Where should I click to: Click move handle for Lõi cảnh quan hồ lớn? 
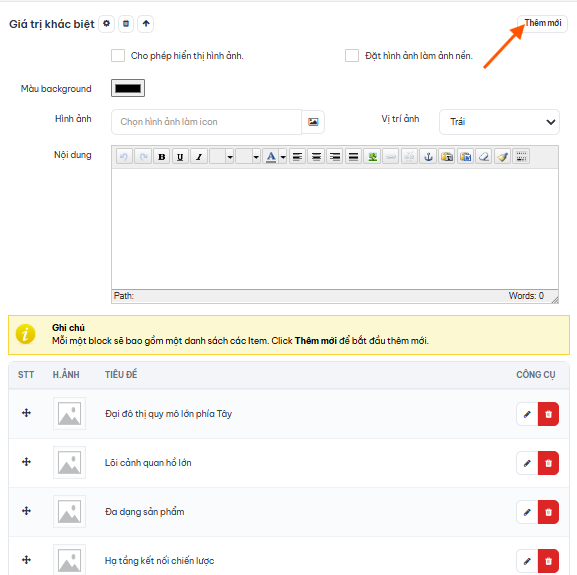(26, 462)
